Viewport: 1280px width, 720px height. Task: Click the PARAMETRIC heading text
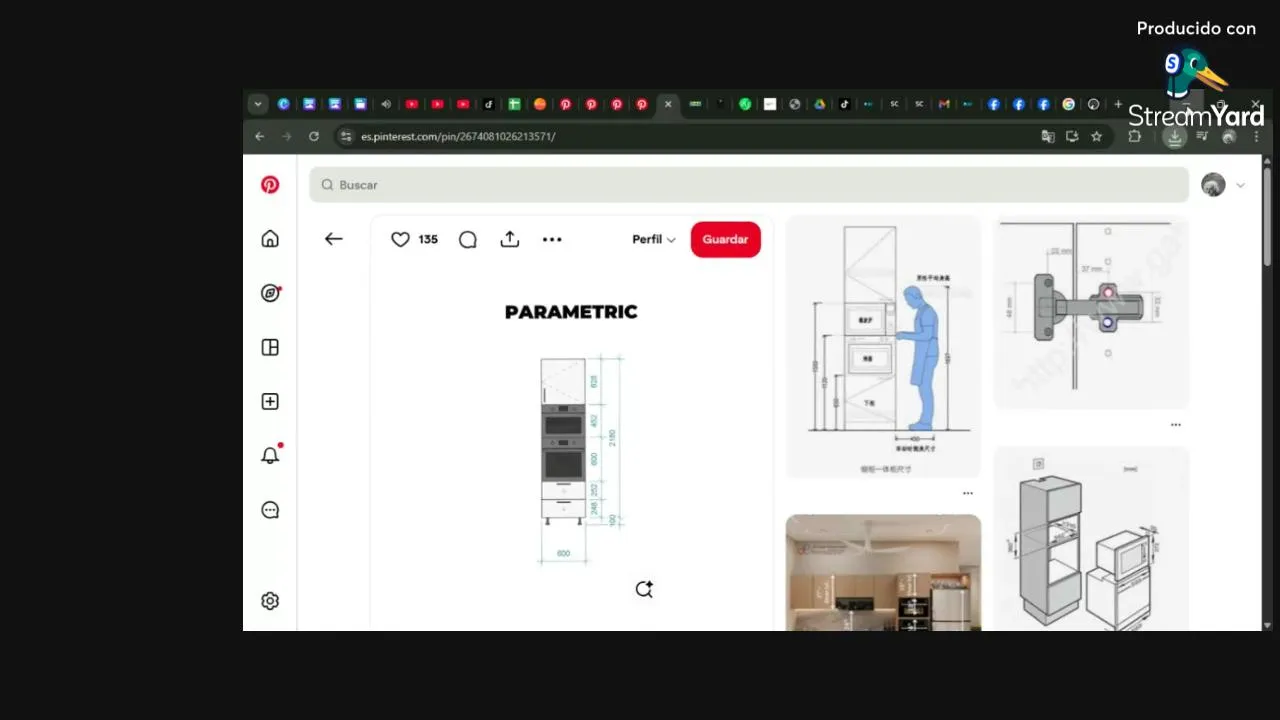tap(571, 312)
